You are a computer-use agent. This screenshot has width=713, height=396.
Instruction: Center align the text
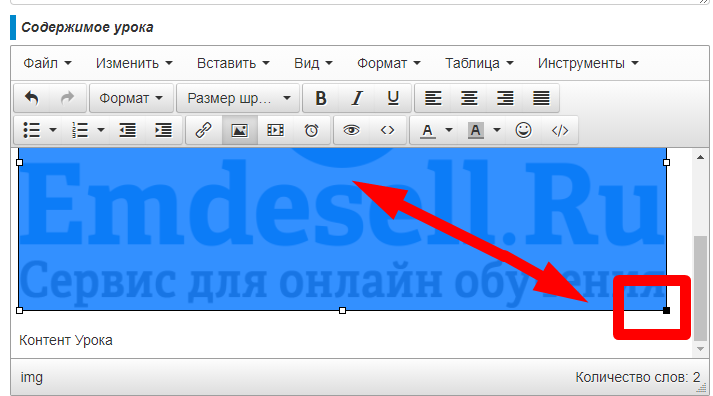coord(469,98)
